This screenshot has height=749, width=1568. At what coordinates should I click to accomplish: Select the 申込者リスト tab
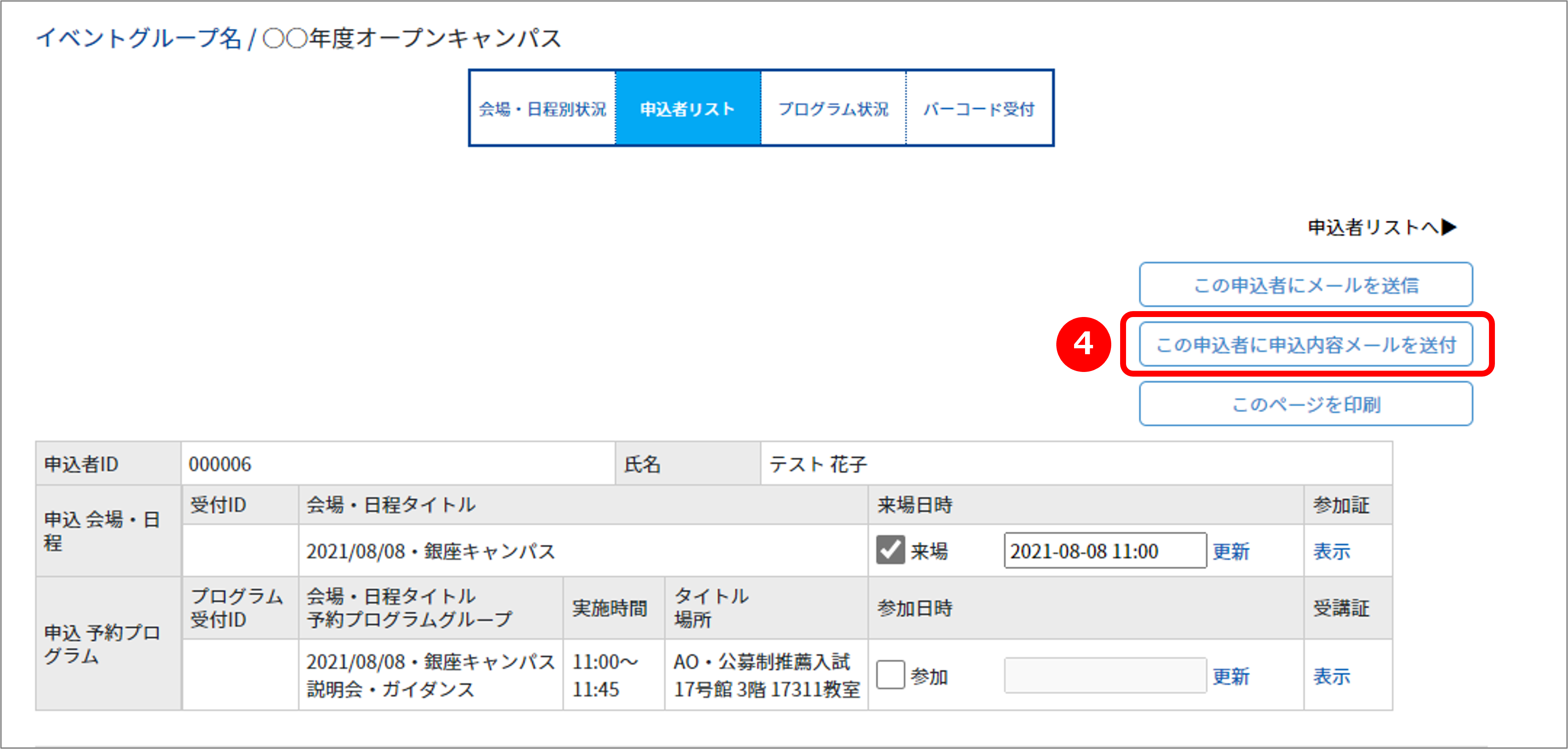click(x=688, y=108)
